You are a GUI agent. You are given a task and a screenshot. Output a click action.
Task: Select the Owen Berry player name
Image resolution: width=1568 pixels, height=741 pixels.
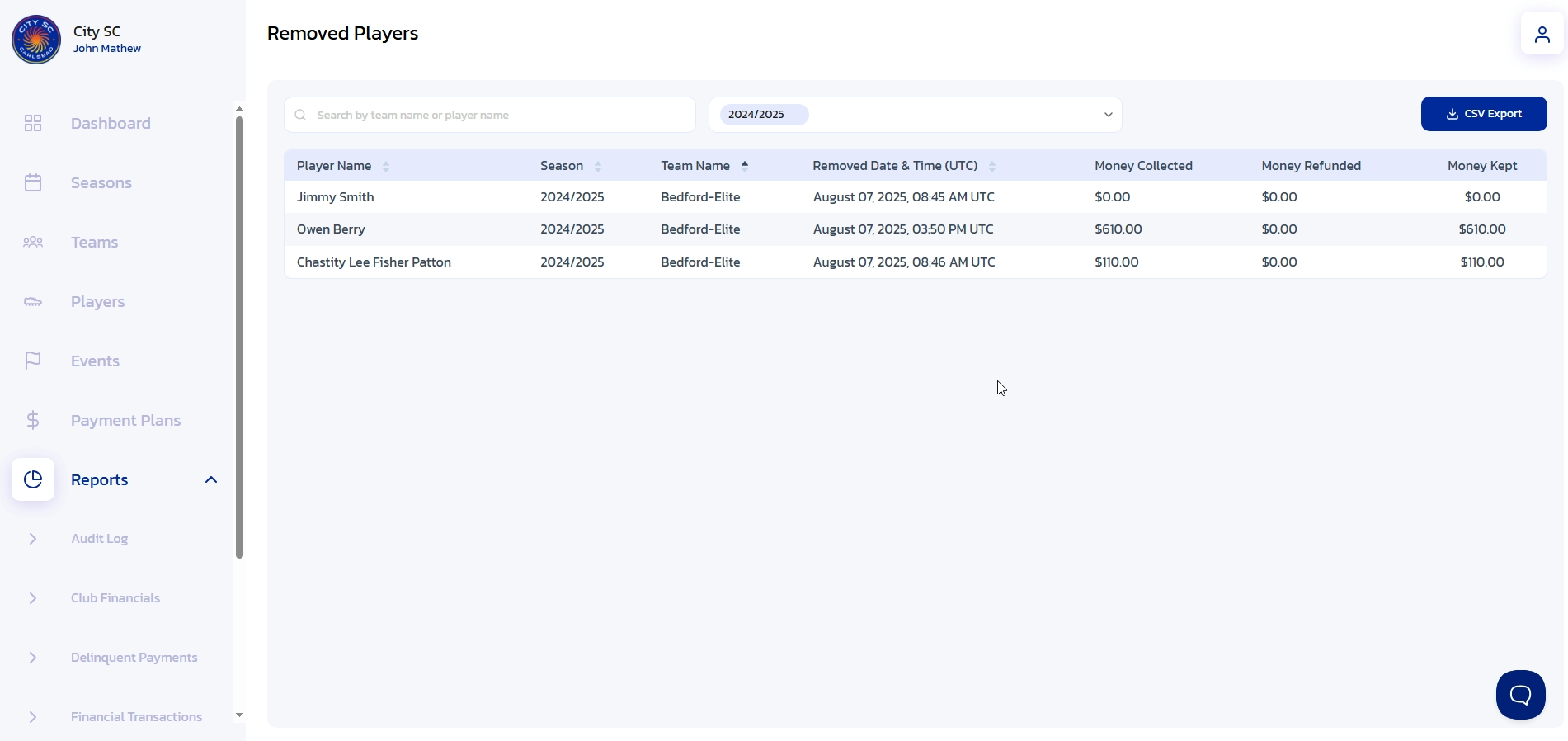click(331, 229)
